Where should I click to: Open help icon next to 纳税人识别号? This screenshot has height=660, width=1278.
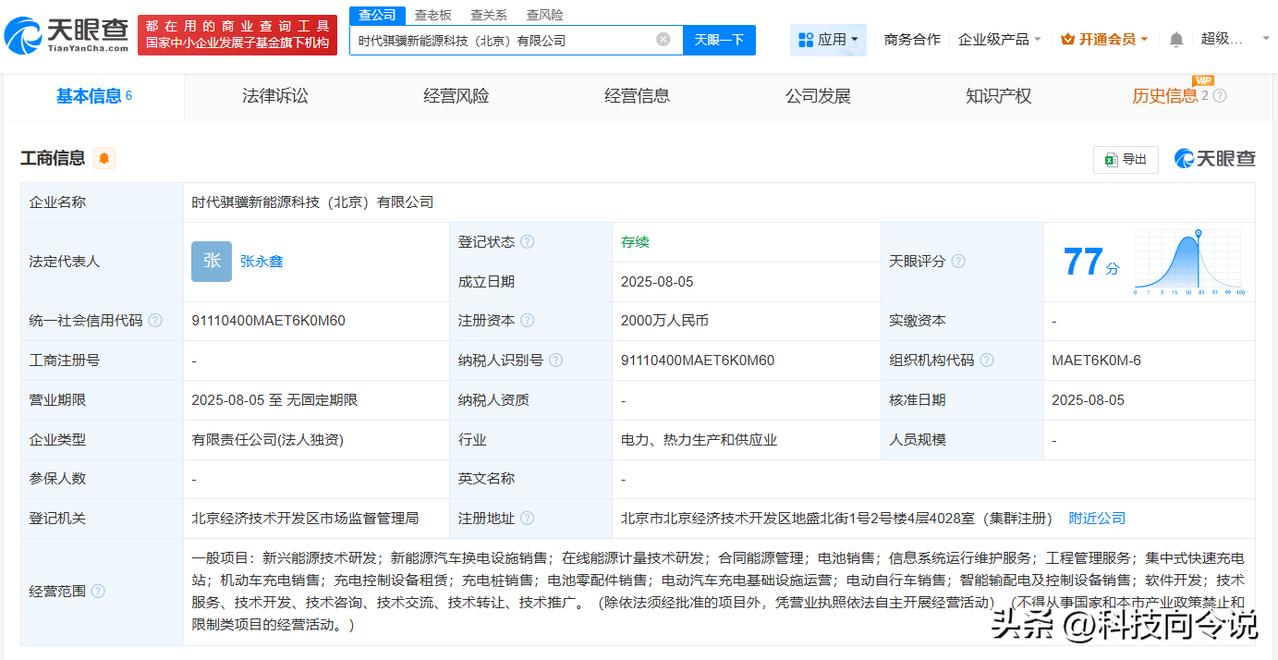555,360
